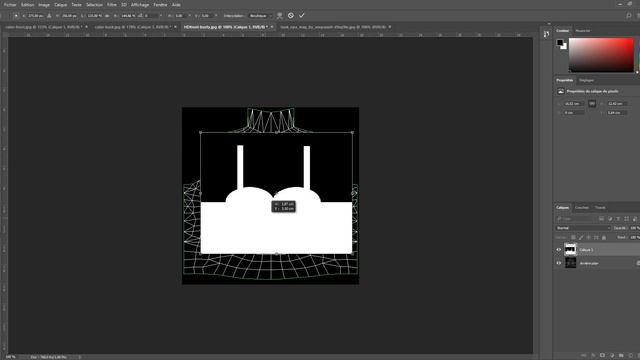Viewport: 640px width, 360px height.
Task: Open the Calque menu
Action: click(60, 5)
